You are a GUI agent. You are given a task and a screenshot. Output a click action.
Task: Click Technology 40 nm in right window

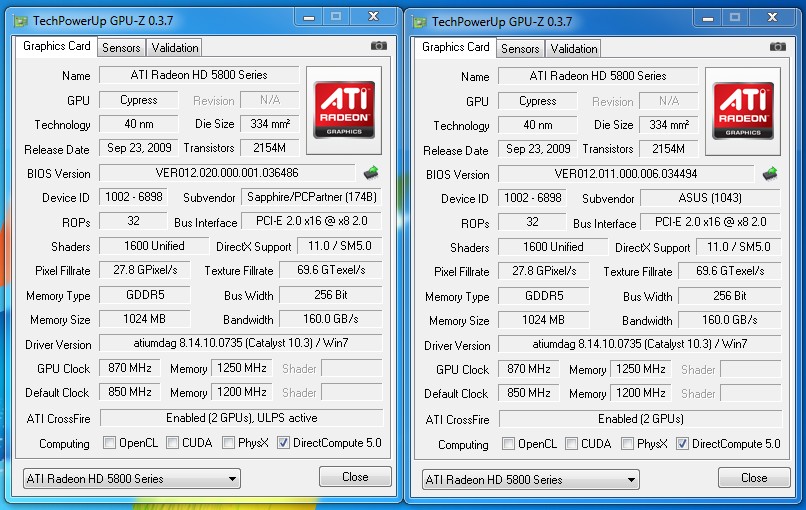click(538, 125)
